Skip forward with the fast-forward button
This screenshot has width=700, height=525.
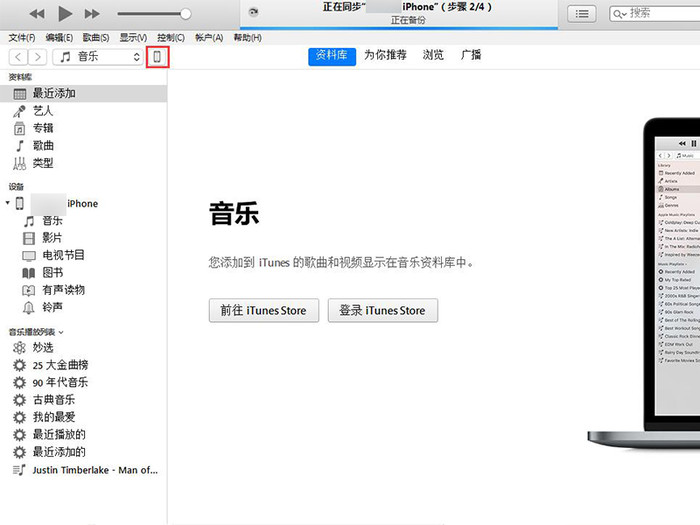(92, 14)
